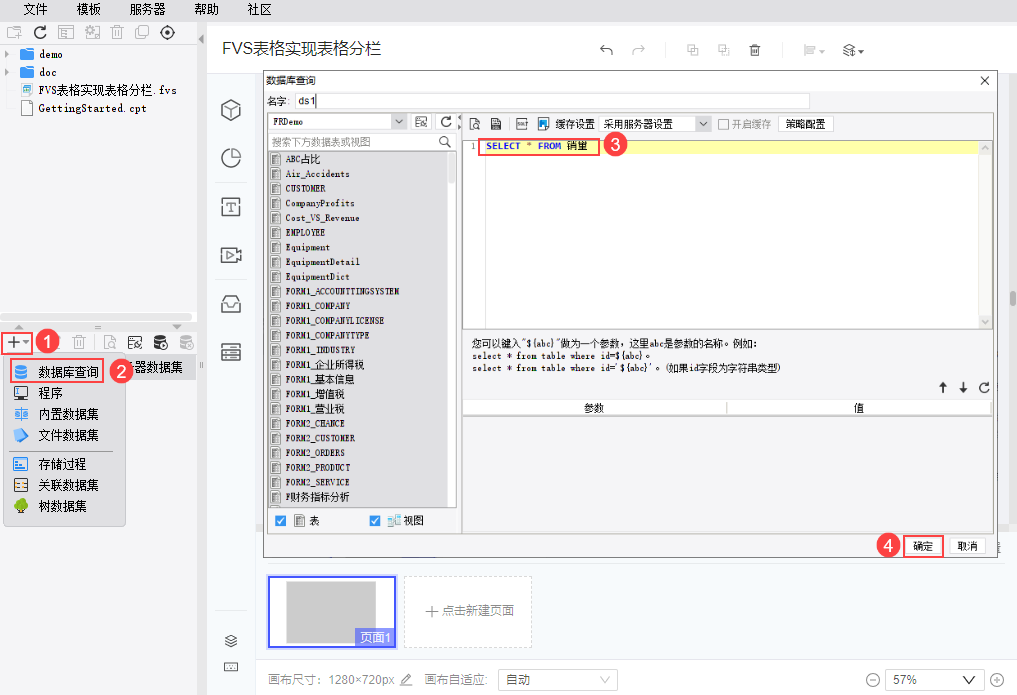1017x695 pixels.
Task: Click the refresh tables icon beside FRDemo
Action: tap(446, 121)
